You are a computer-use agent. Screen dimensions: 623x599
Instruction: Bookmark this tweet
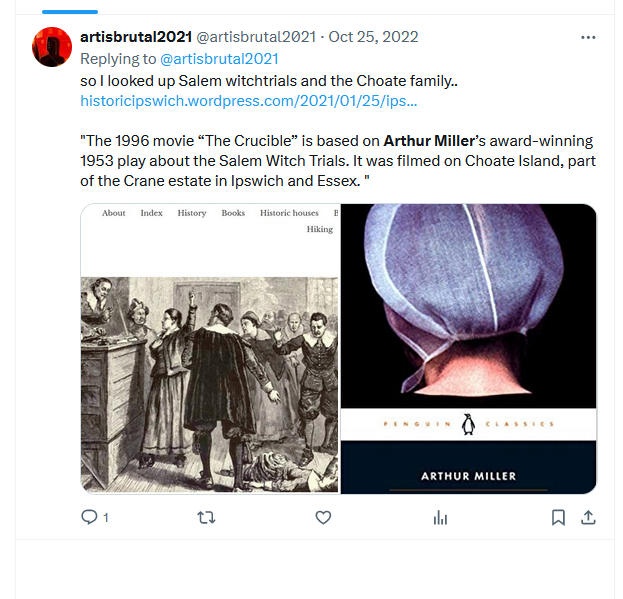[558, 517]
